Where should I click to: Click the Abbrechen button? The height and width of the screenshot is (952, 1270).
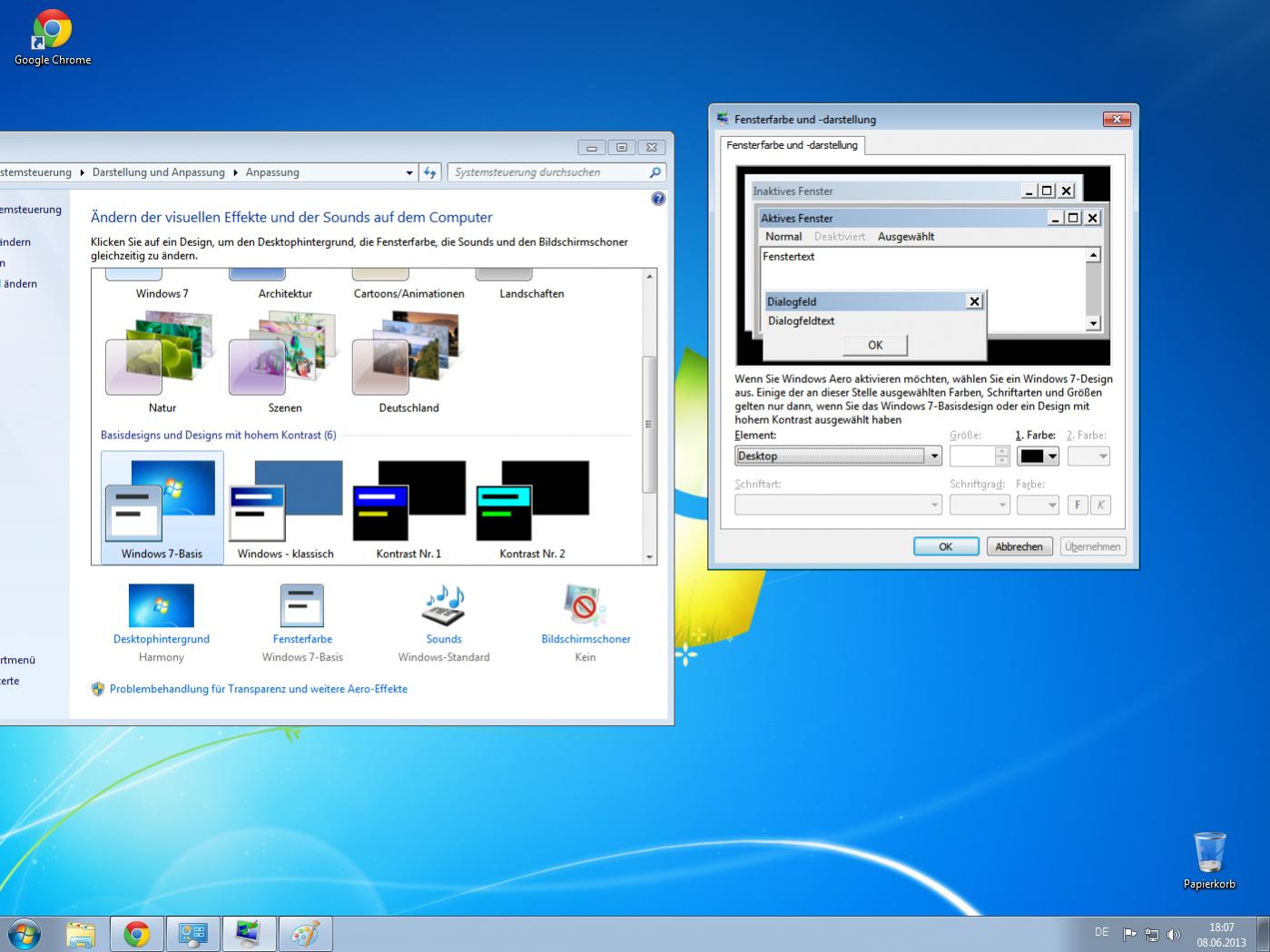click(x=1019, y=546)
